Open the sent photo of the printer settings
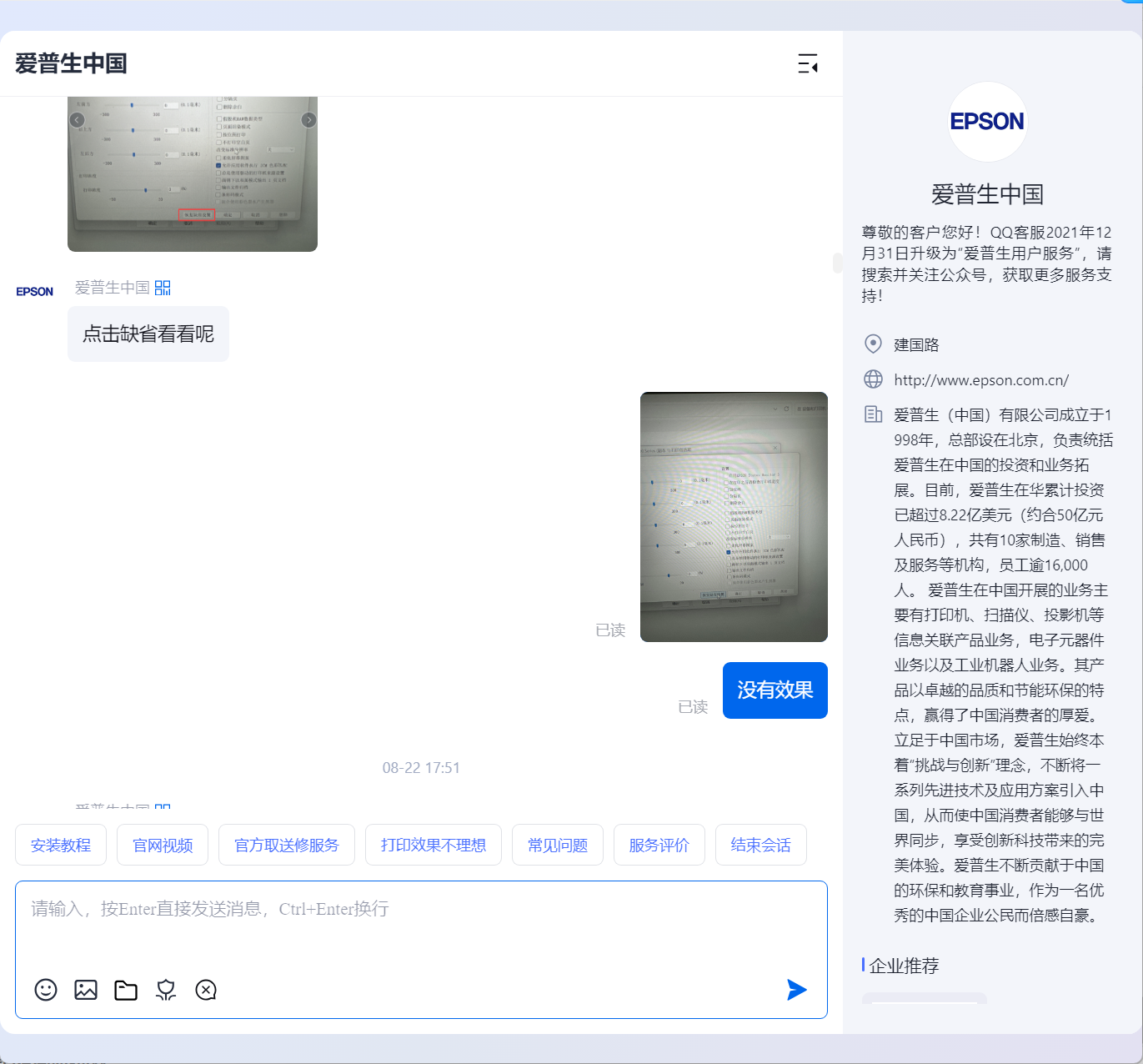 tap(734, 517)
